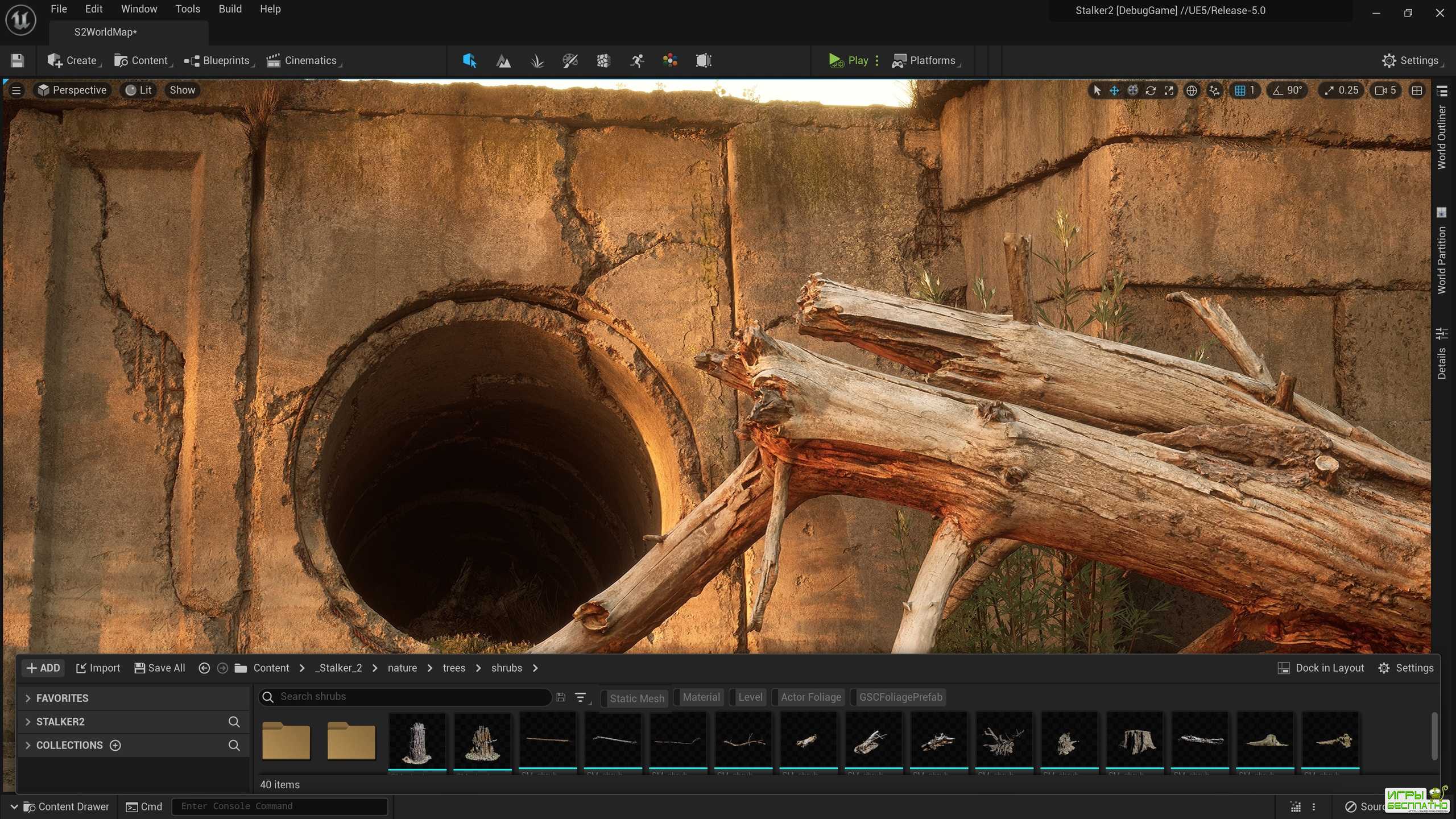
Task: Switch to Landscape mode icon
Action: (503, 61)
